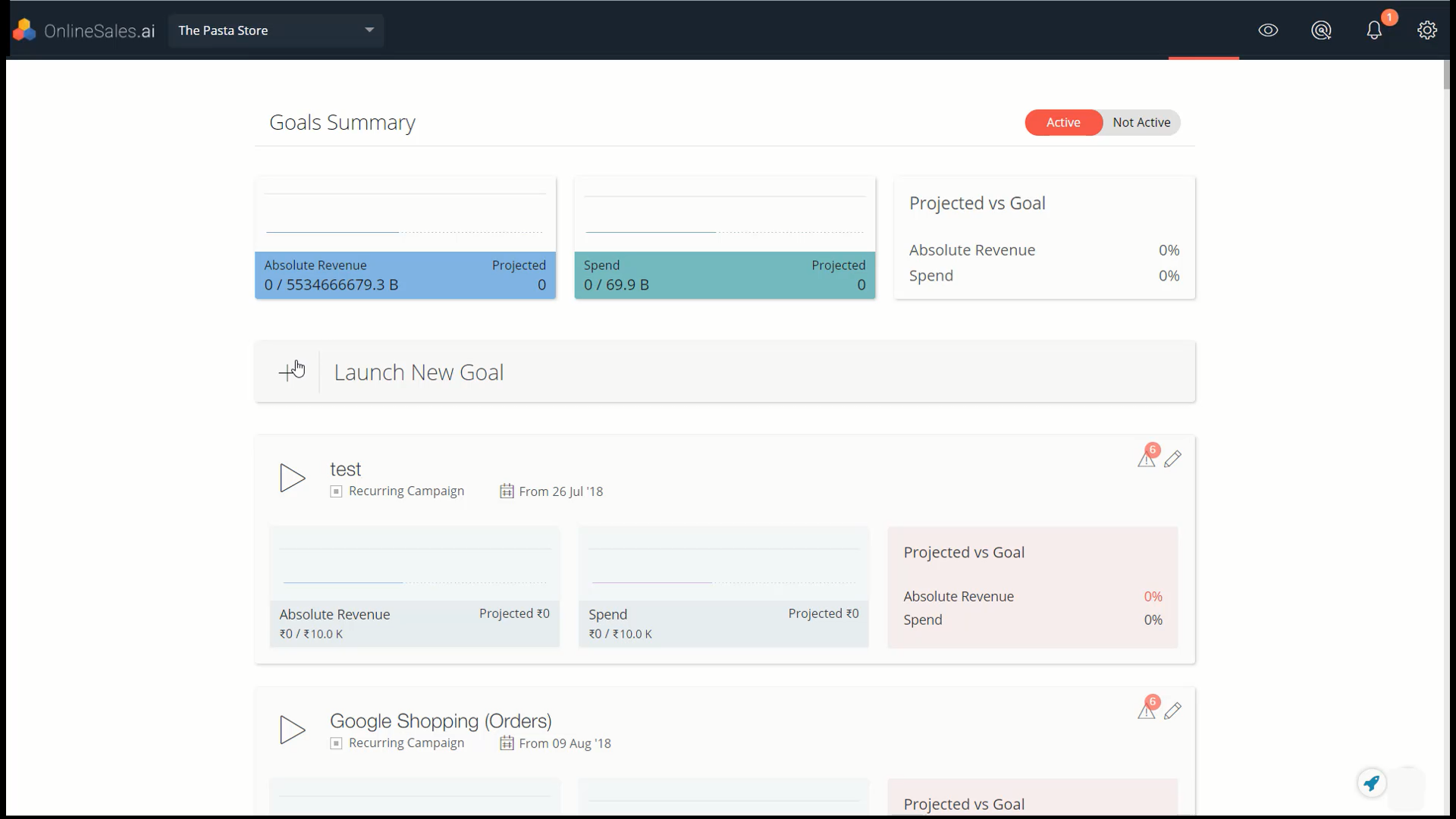Viewport: 1456px width, 819px height.
Task: Click the plus icon to launch new goal
Action: [x=287, y=372]
